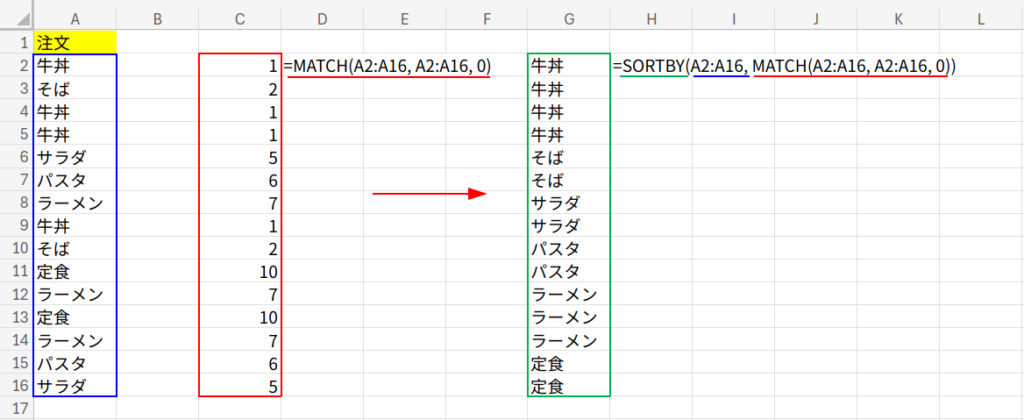Select cell G10 containing パスタ

point(568,248)
